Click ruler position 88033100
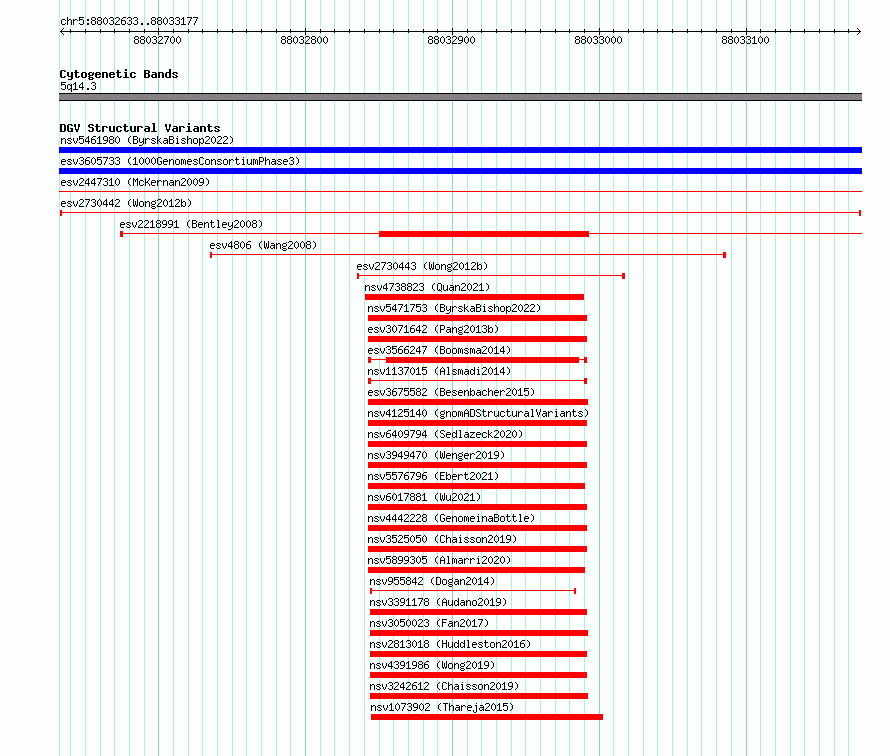The image size is (890, 756). pyautogui.click(x=745, y=40)
